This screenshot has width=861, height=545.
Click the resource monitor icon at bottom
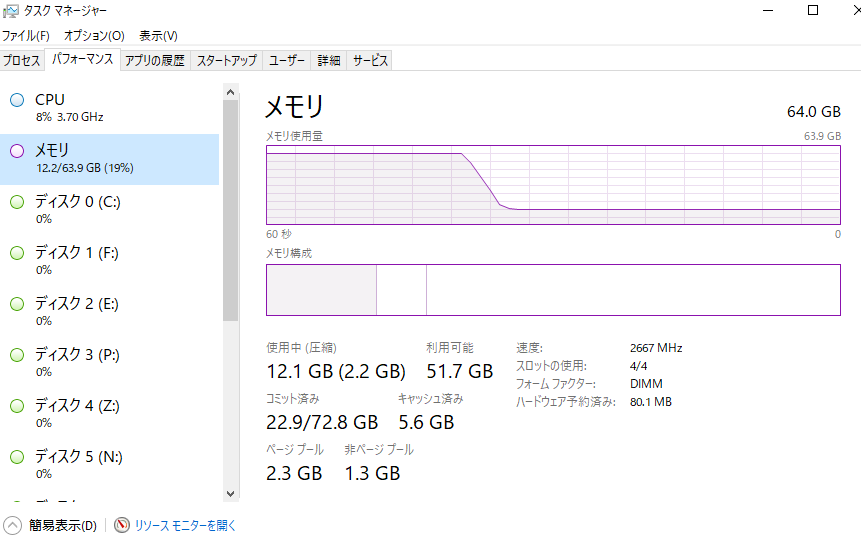click(x=122, y=525)
